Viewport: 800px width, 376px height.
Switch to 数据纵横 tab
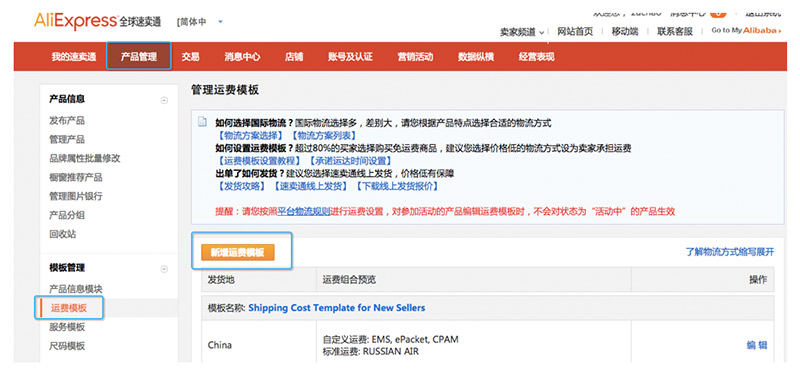point(476,57)
